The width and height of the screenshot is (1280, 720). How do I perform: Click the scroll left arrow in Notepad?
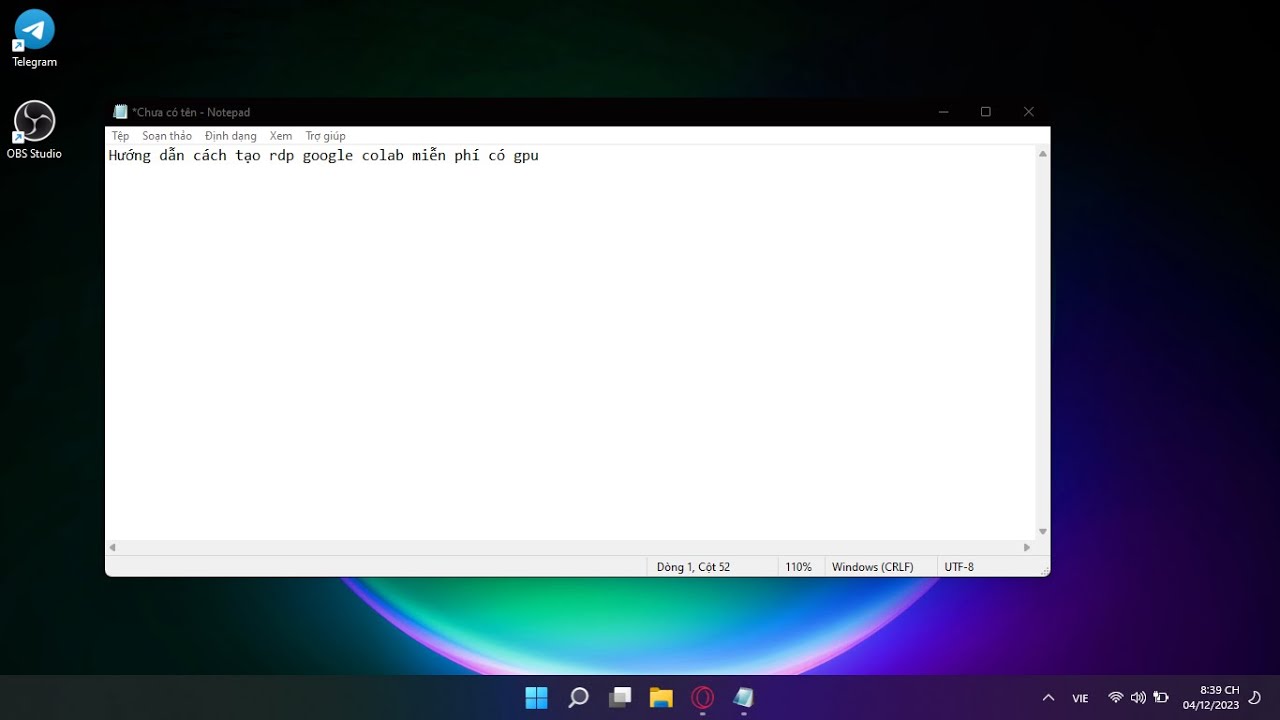point(112,548)
